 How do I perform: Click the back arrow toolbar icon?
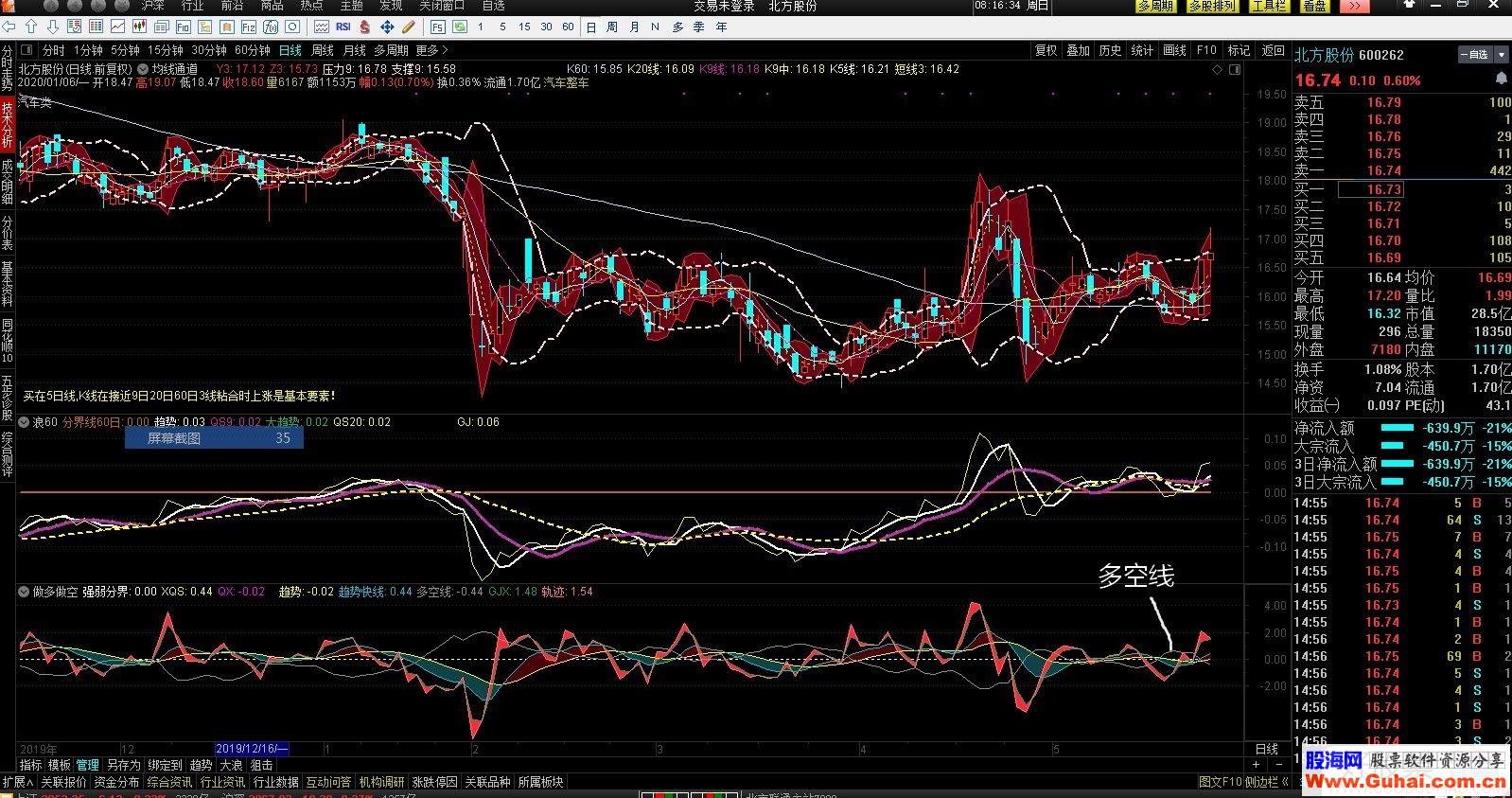[9, 27]
